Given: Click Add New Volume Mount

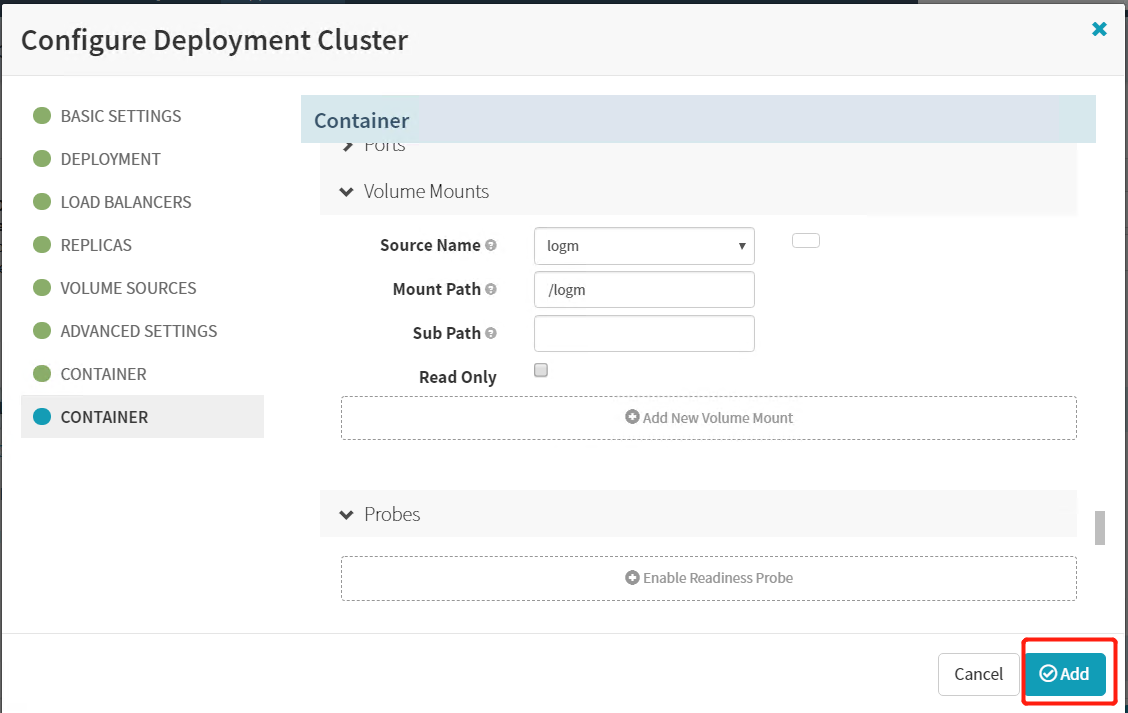Looking at the screenshot, I should (708, 418).
